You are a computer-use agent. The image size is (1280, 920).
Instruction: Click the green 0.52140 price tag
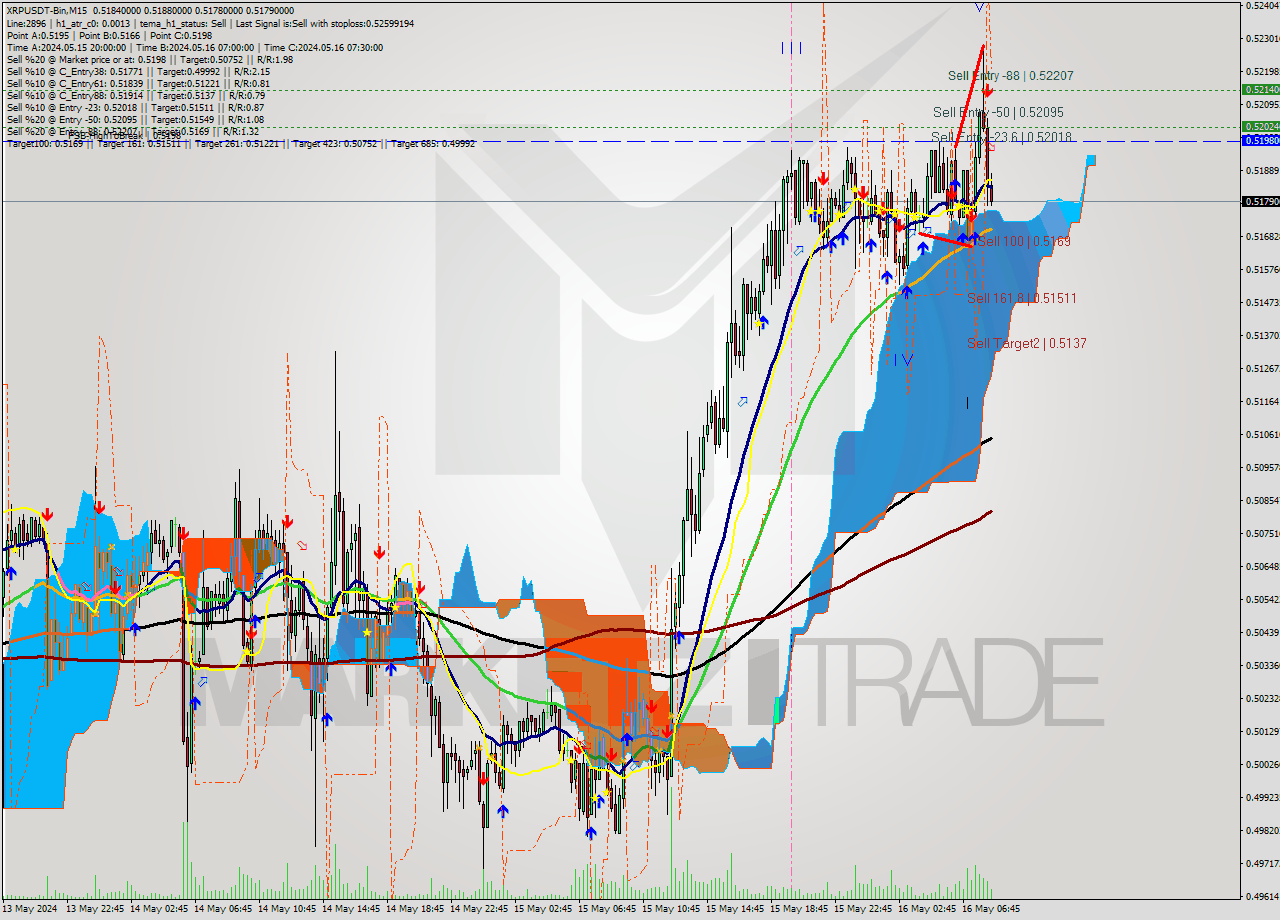pyautogui.click(x=1260, y=89)
